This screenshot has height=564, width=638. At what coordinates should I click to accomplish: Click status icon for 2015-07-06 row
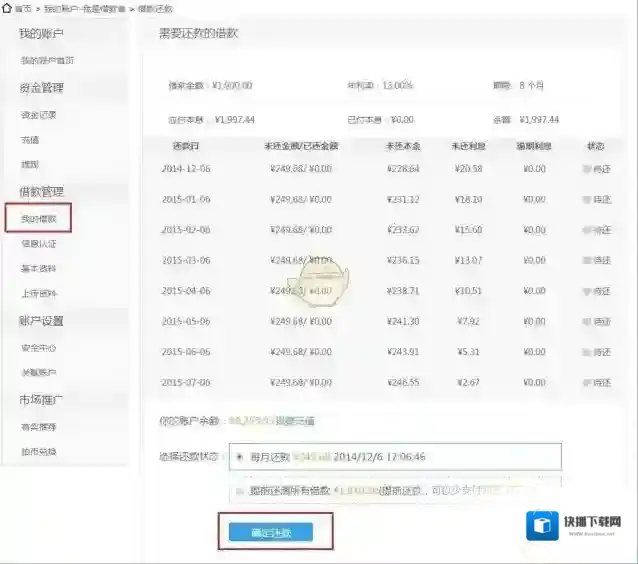click(x=587, y=383)
